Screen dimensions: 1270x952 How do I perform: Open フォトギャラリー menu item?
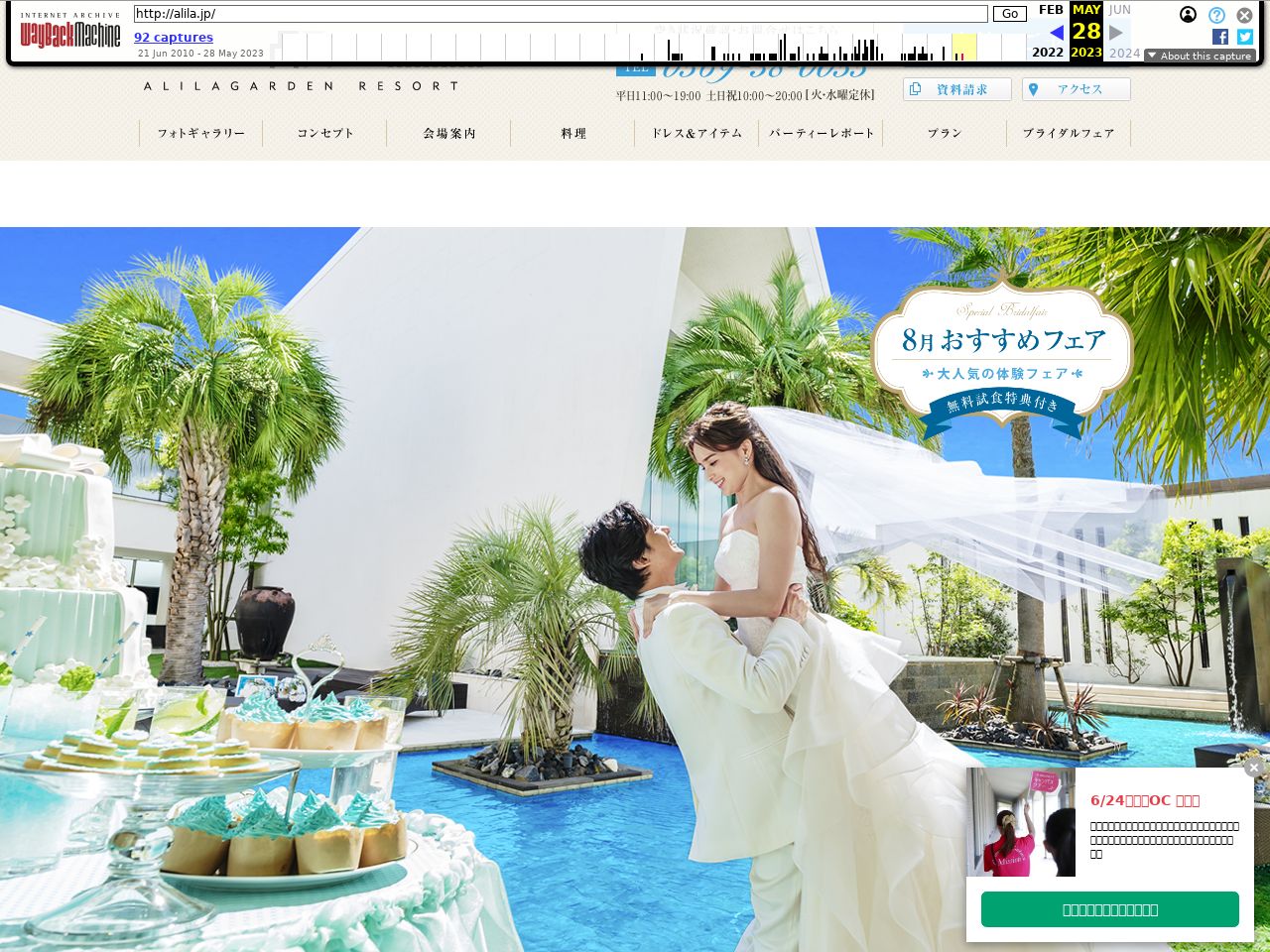pyautogui.click(x=201, y=133)
